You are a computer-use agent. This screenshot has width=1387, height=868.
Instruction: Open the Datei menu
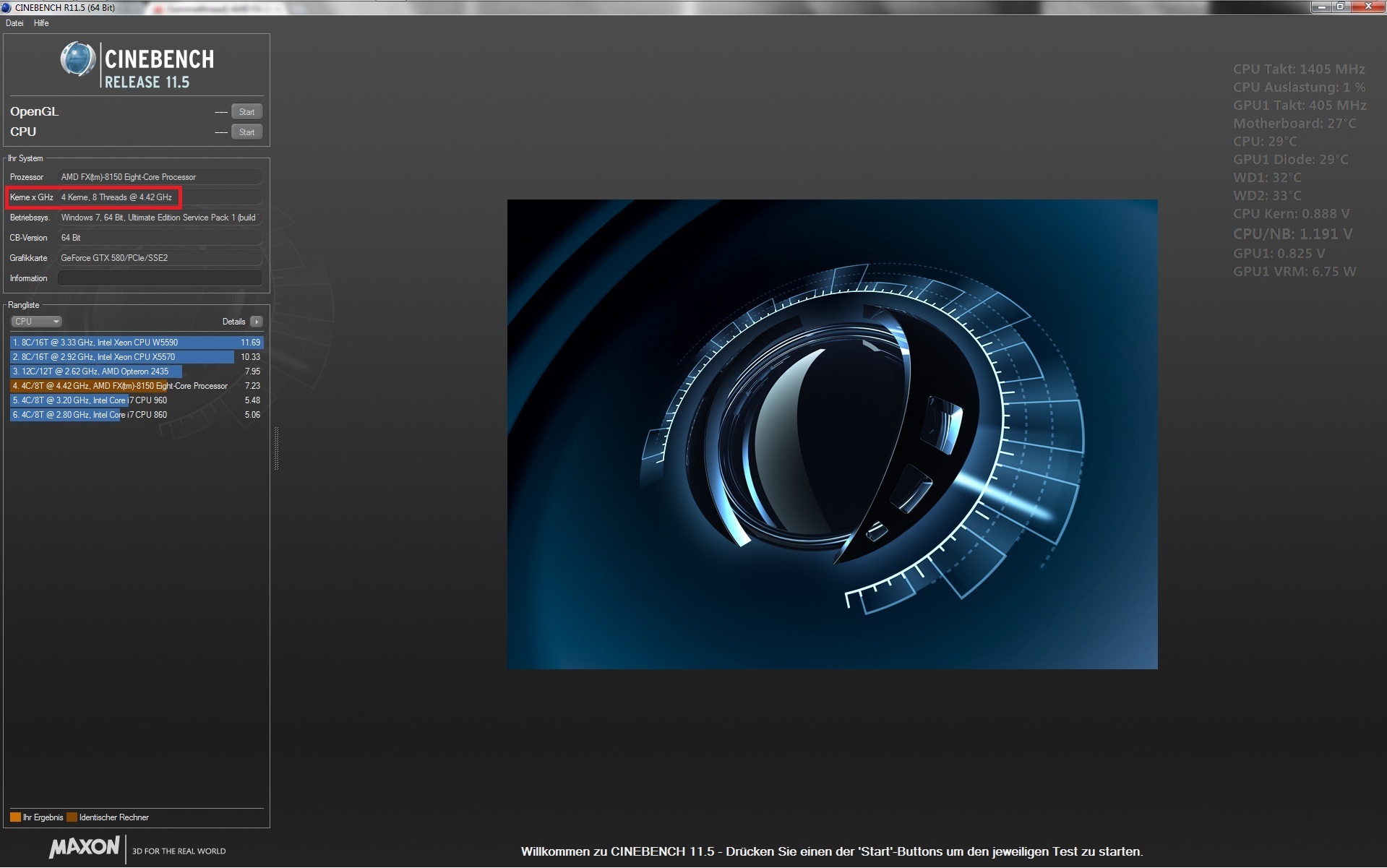click(14, 23)
